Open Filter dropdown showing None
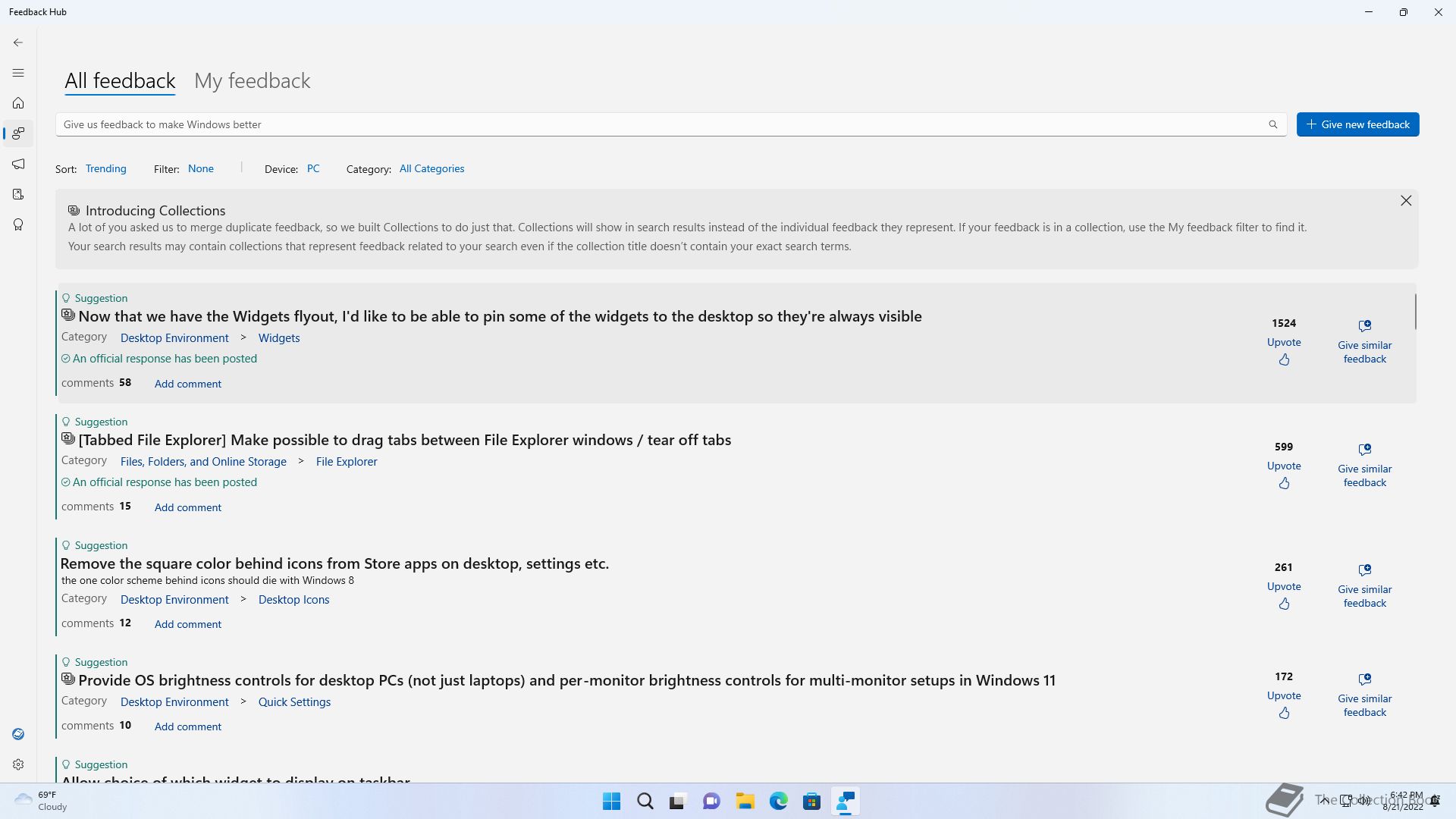Screen dimensions: 1456x819 pos(200,168)
